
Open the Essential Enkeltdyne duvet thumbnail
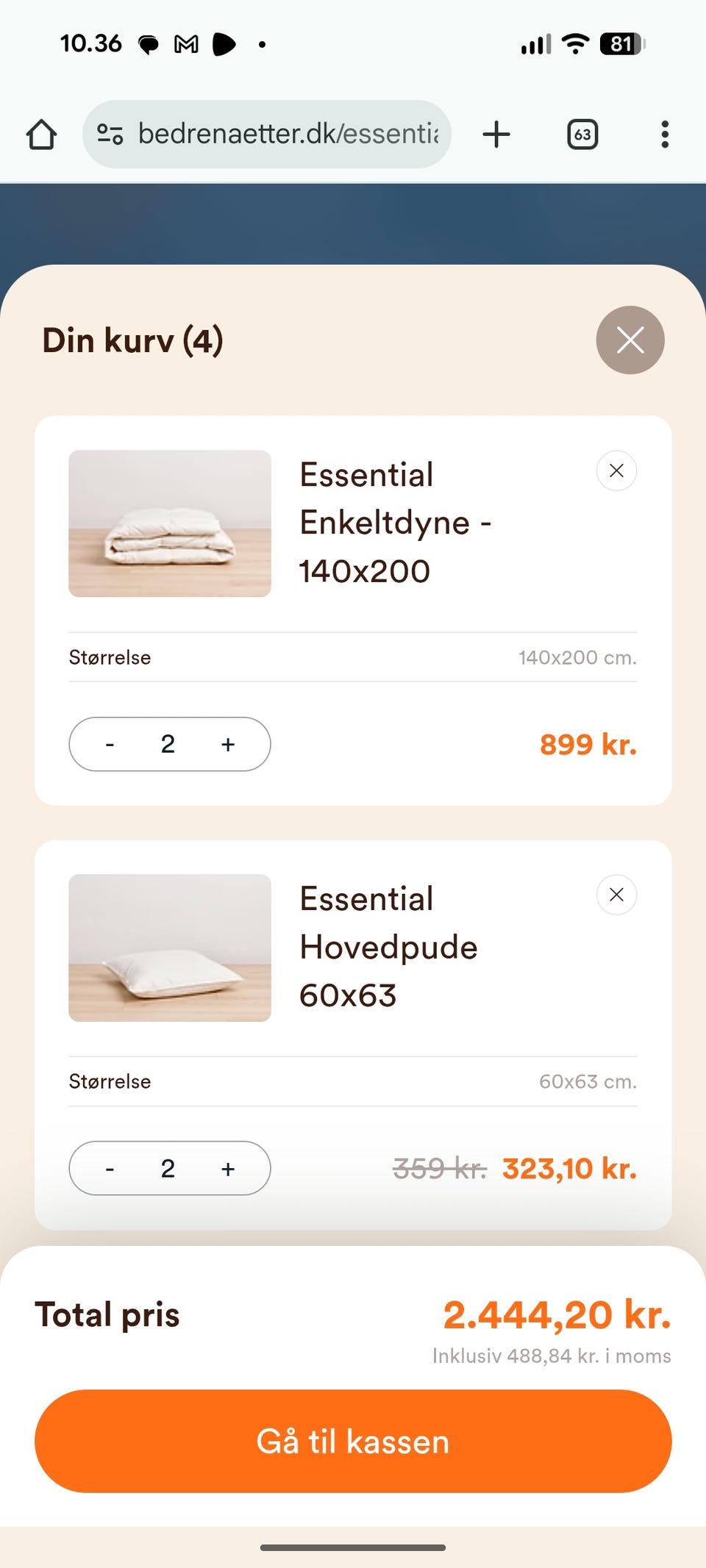point(170,523)
